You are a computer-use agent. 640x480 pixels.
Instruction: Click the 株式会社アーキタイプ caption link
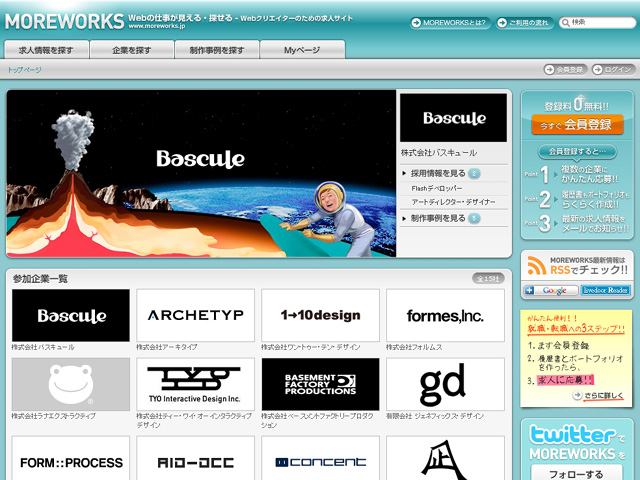point(167,347)
